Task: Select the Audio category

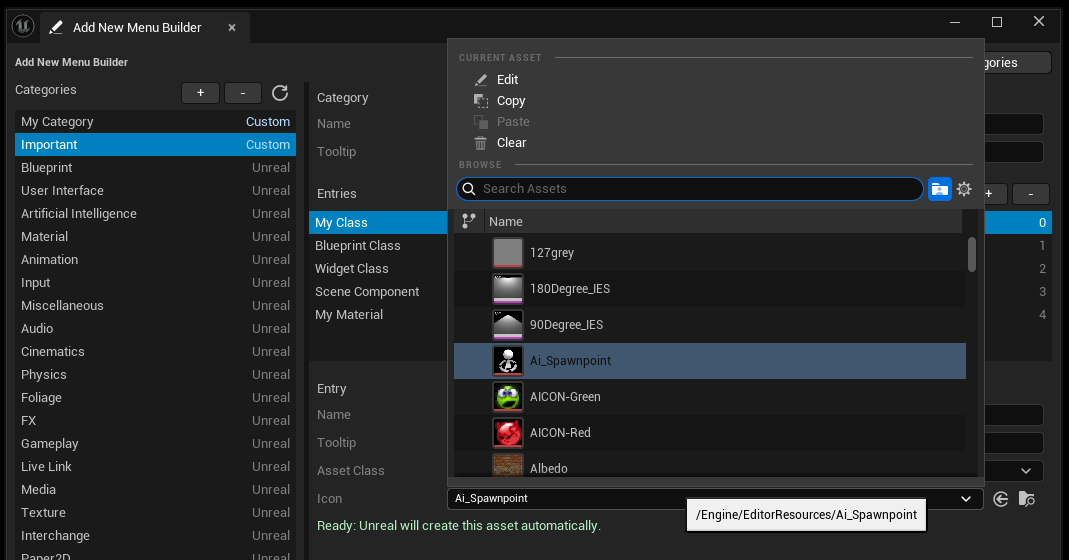Action: pyautogui.click(x=155, y=329)
